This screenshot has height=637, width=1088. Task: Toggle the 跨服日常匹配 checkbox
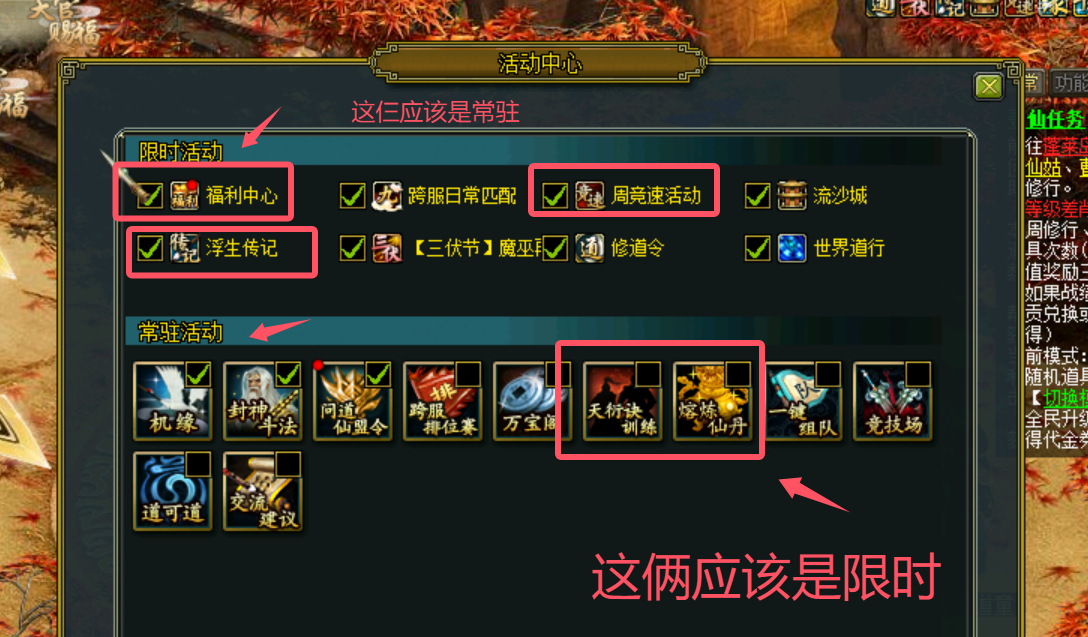352,196
